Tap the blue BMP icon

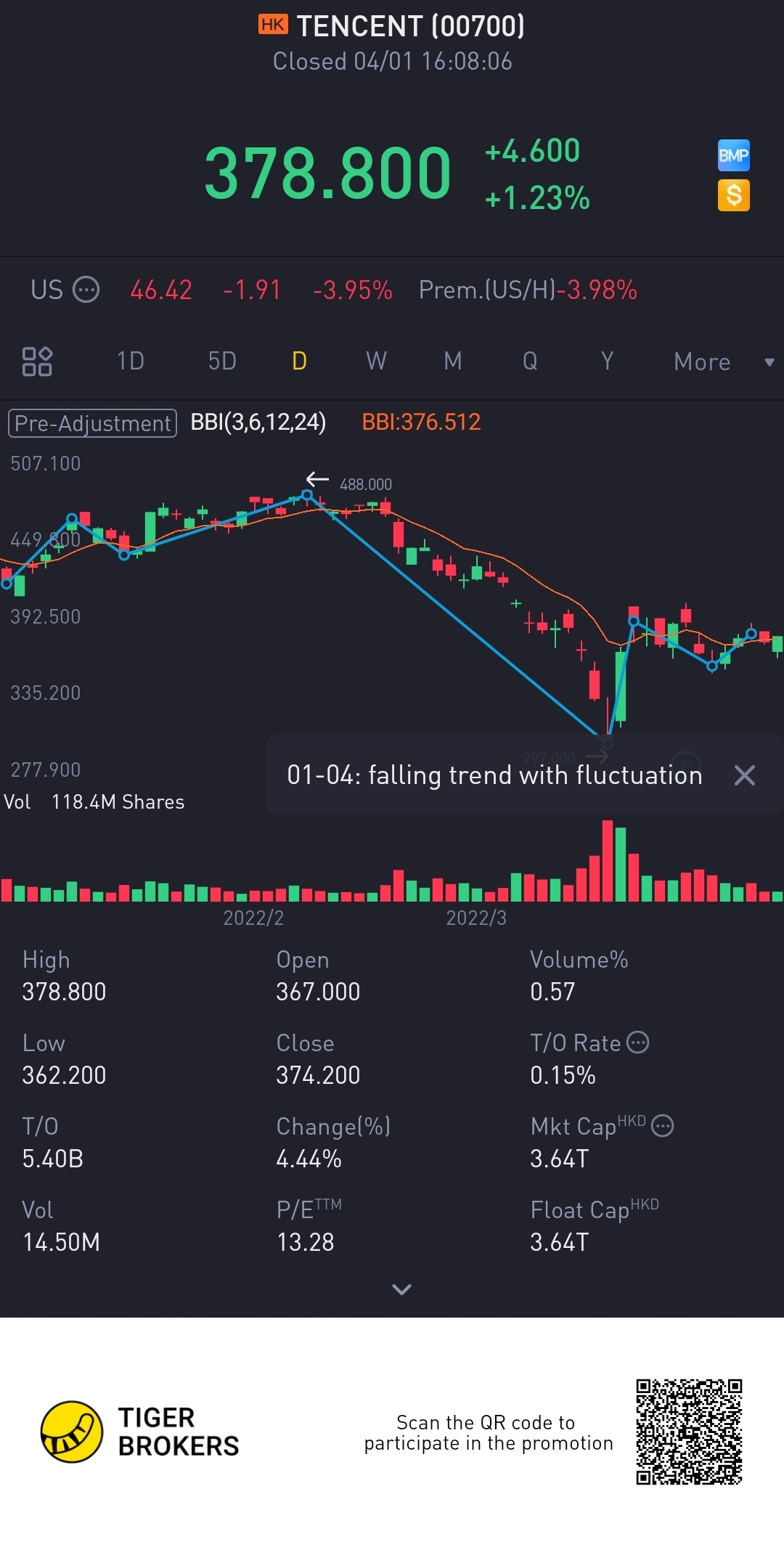click(733, 155)
